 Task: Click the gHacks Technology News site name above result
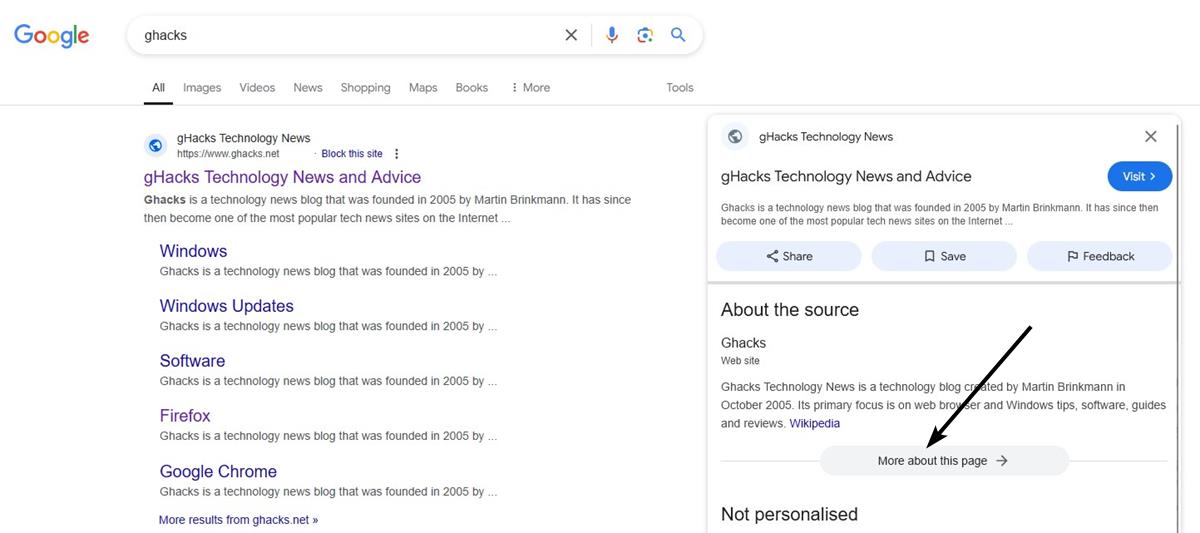tap(244, 138)
